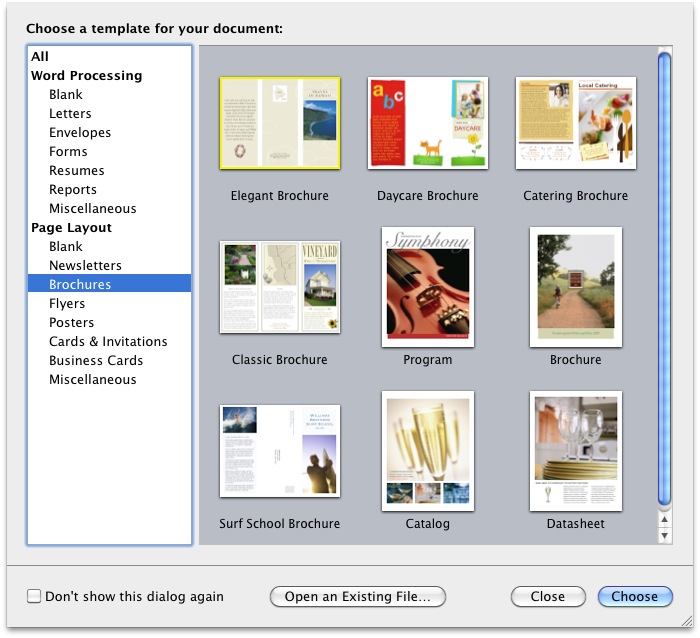Click the Datasheet label

(576, 523)
